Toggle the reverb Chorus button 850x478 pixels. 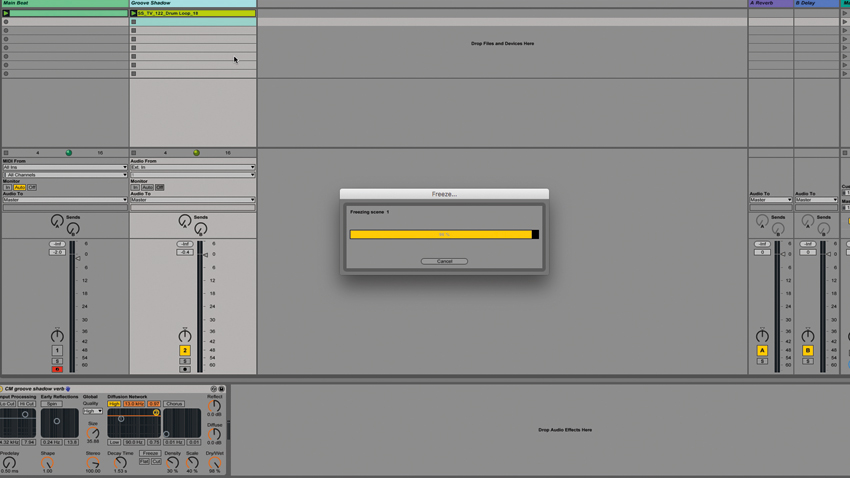174,404
